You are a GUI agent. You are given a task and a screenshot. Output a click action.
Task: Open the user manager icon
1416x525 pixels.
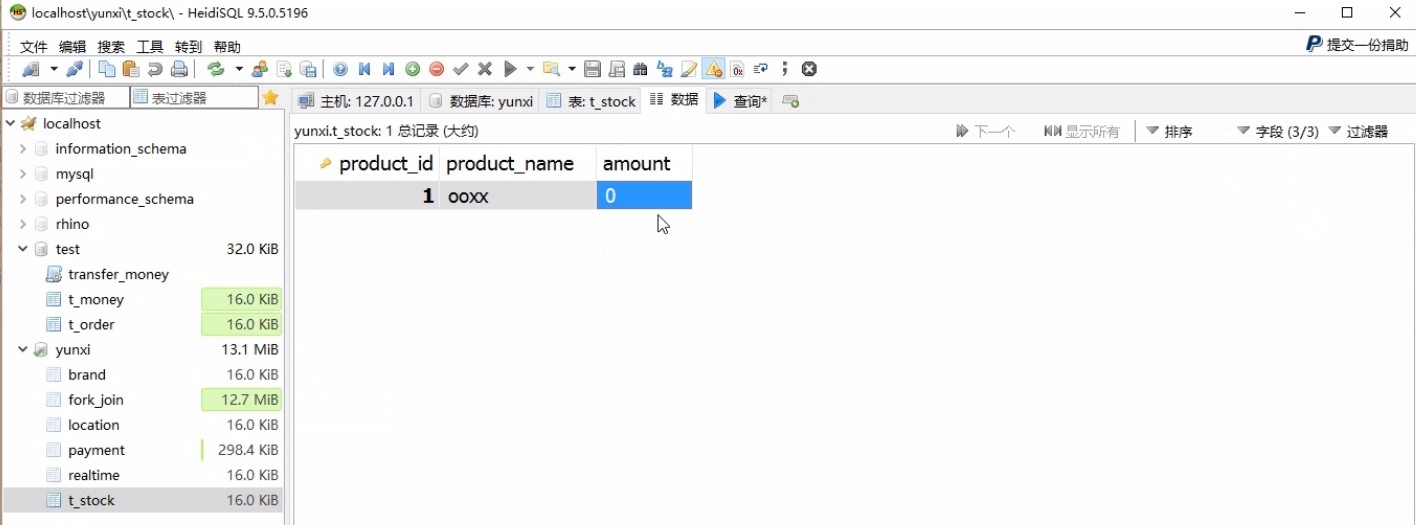[x=260, y=69]
